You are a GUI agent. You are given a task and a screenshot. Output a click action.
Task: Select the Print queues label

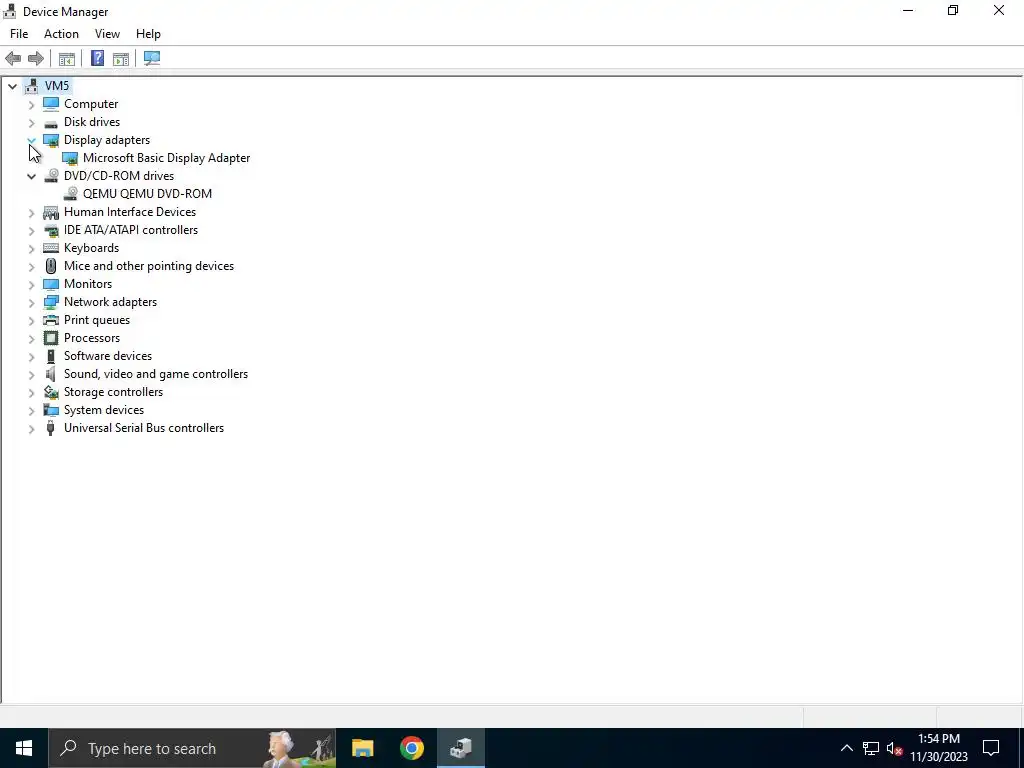[97, 320]
